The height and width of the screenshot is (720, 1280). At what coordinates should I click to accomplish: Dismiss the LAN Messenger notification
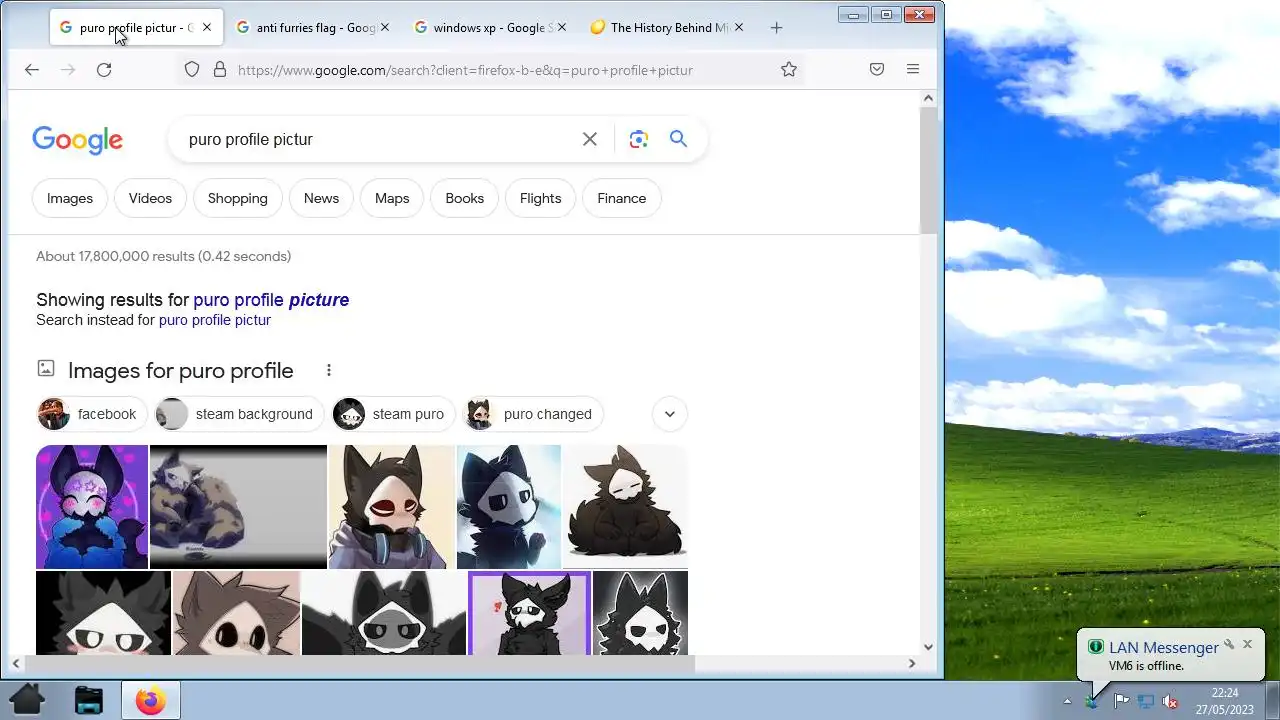pyautogui.click(x=1247, y=644)
